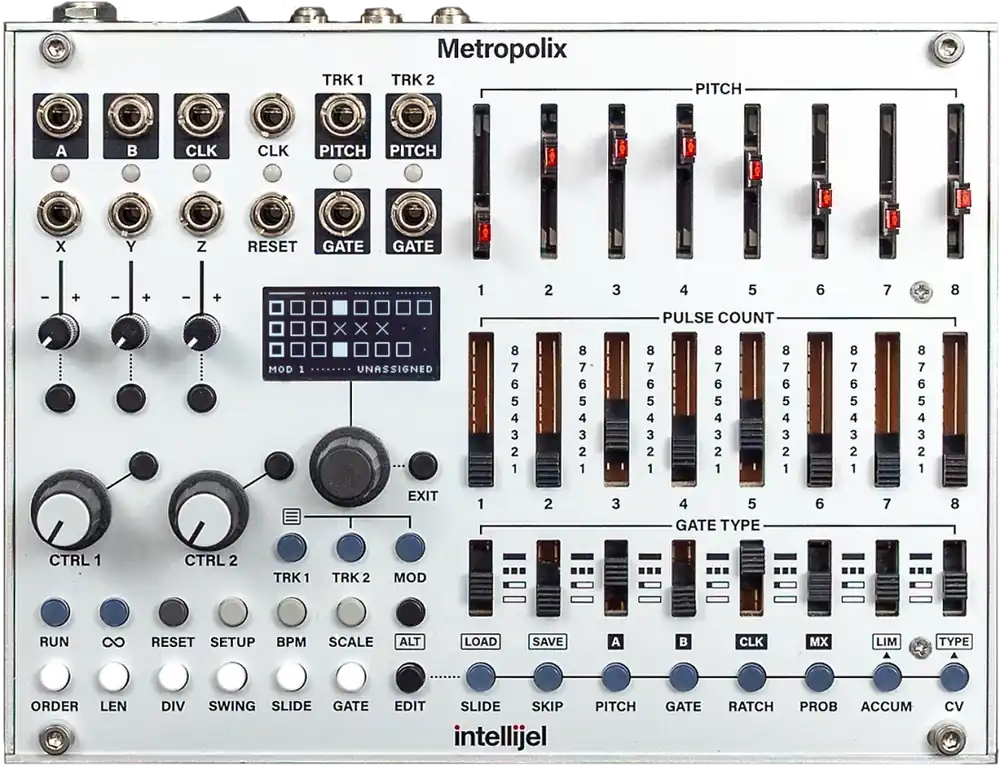Image resolution: width=1000 pixels, height=766 pixels.
Task: Toggle the blue GATE stage button under B
Action: pos(684,677)
